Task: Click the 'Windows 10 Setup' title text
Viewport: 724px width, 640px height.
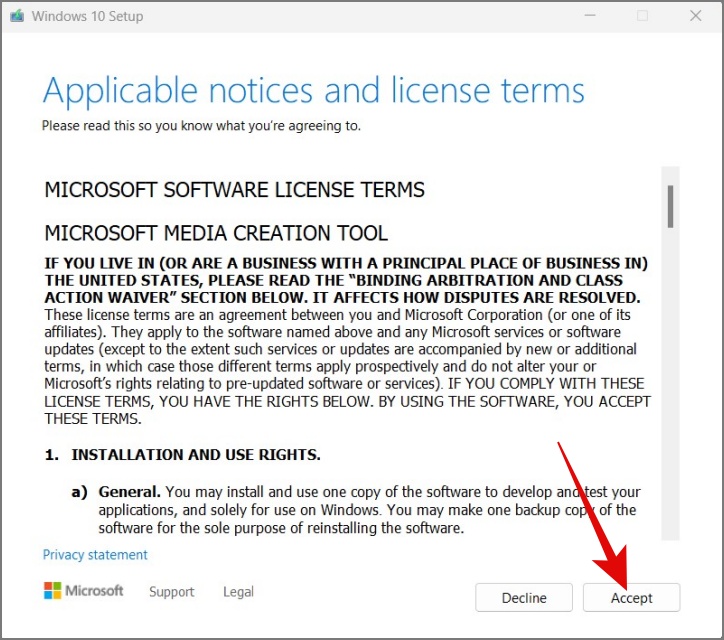Action: click(x=87, y=16)
